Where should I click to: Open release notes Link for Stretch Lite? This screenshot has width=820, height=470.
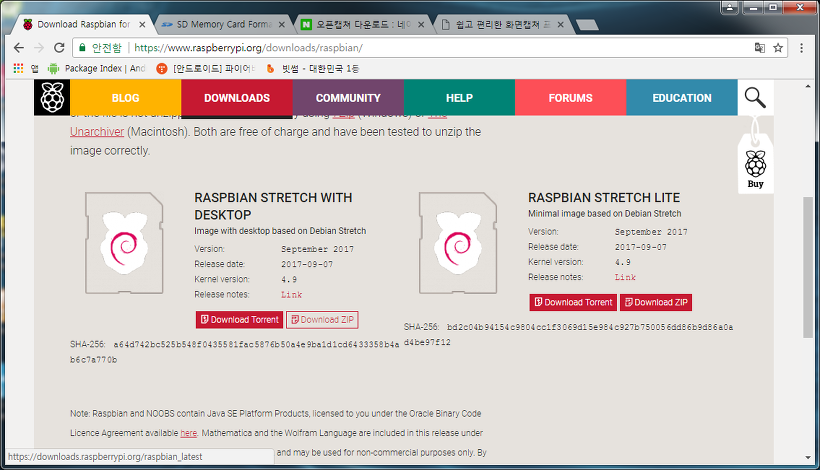tap(625, 277)
